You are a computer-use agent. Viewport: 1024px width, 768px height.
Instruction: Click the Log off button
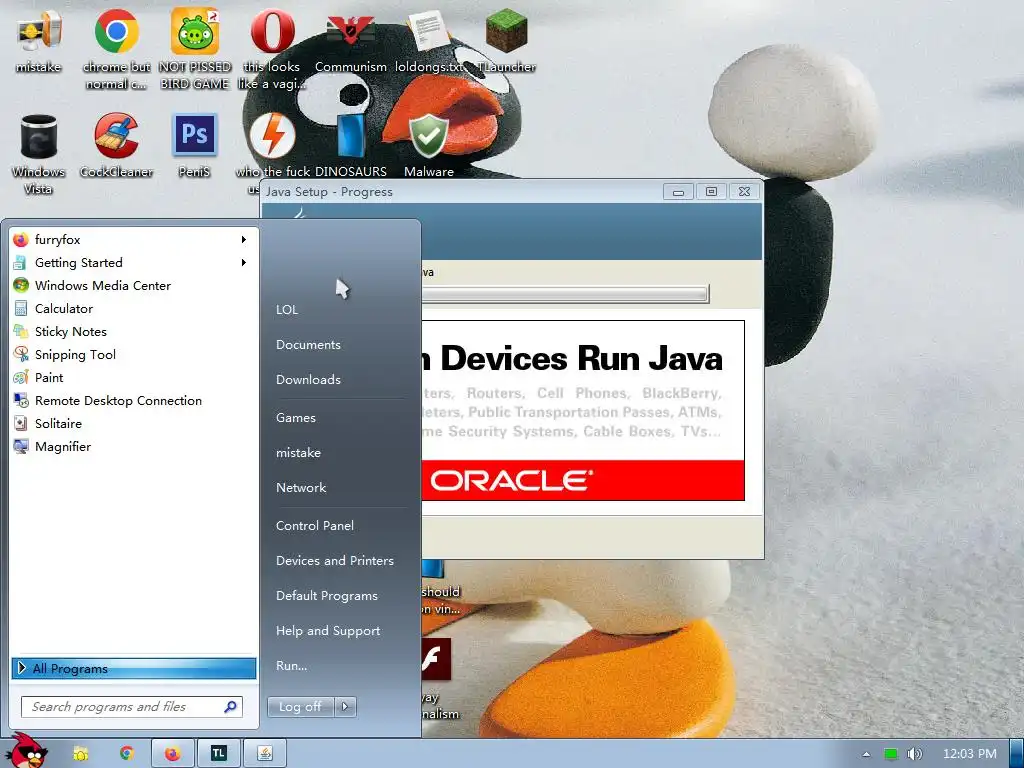(300, 706)
